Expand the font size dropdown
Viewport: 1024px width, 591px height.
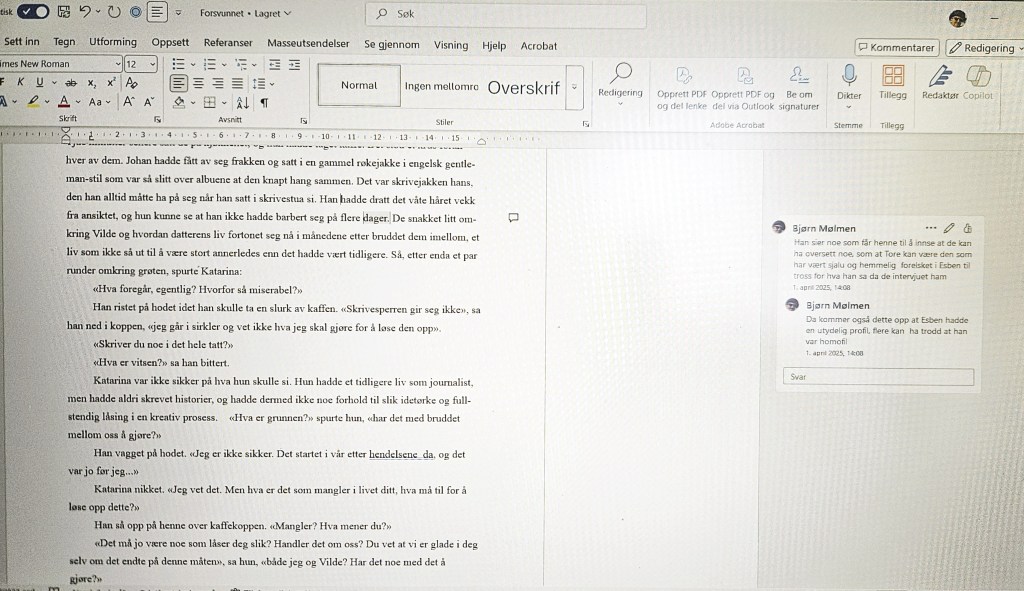tap(152, 64)
